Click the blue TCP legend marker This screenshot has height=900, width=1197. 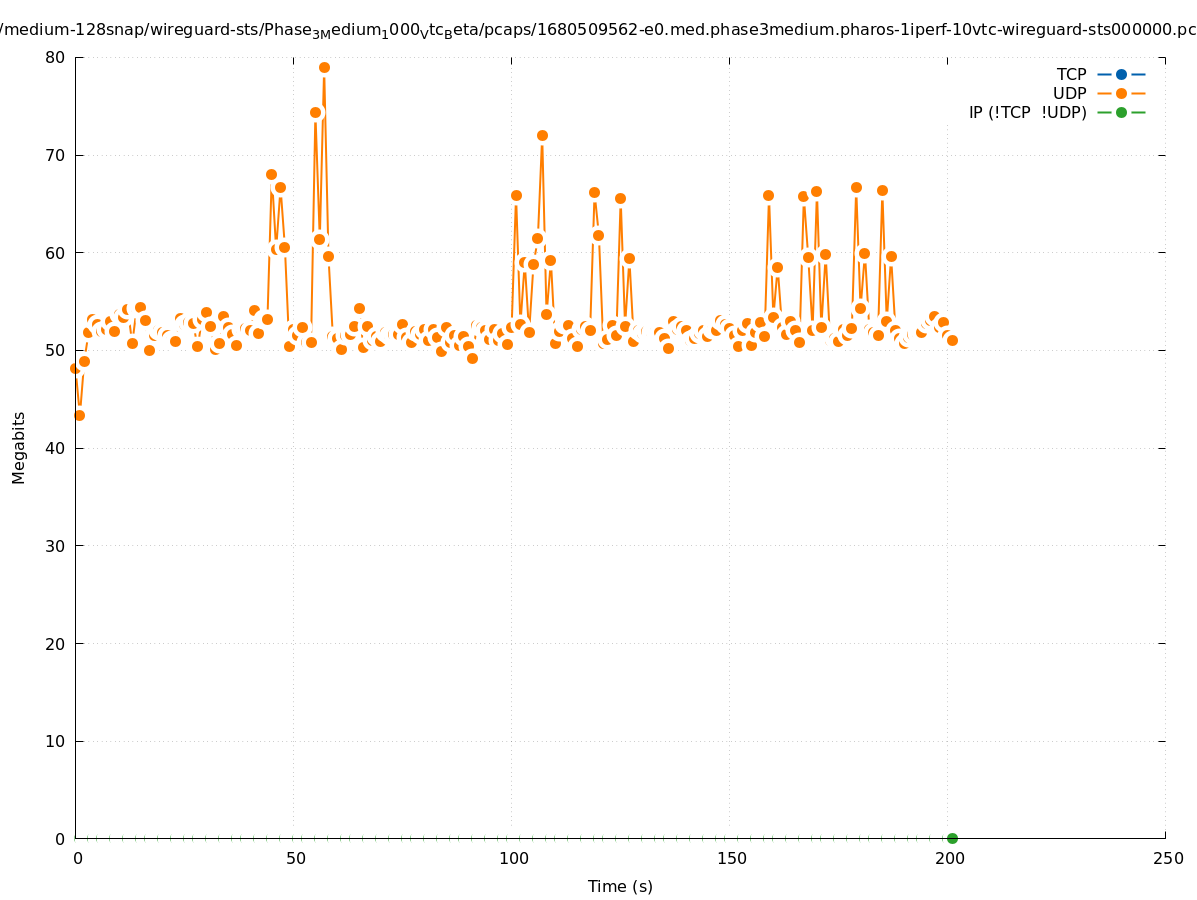click(1121, 74)
